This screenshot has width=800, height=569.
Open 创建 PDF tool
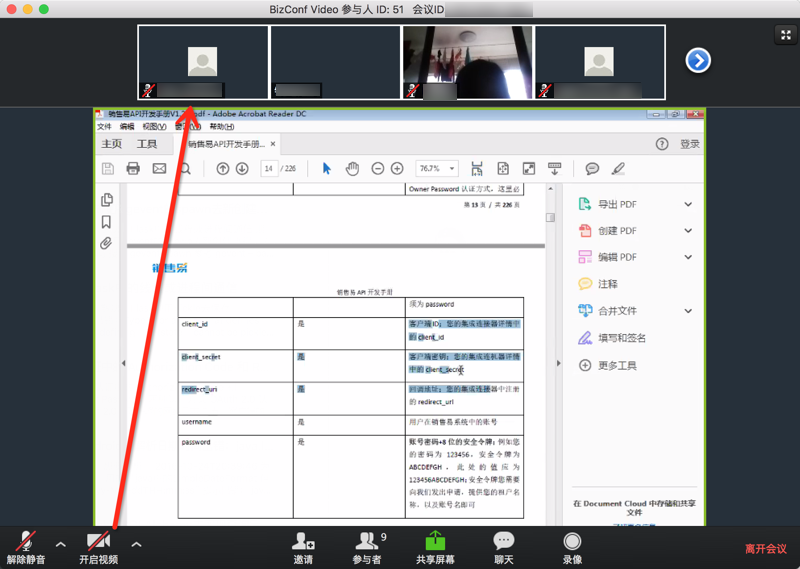(x=608, y=231)
